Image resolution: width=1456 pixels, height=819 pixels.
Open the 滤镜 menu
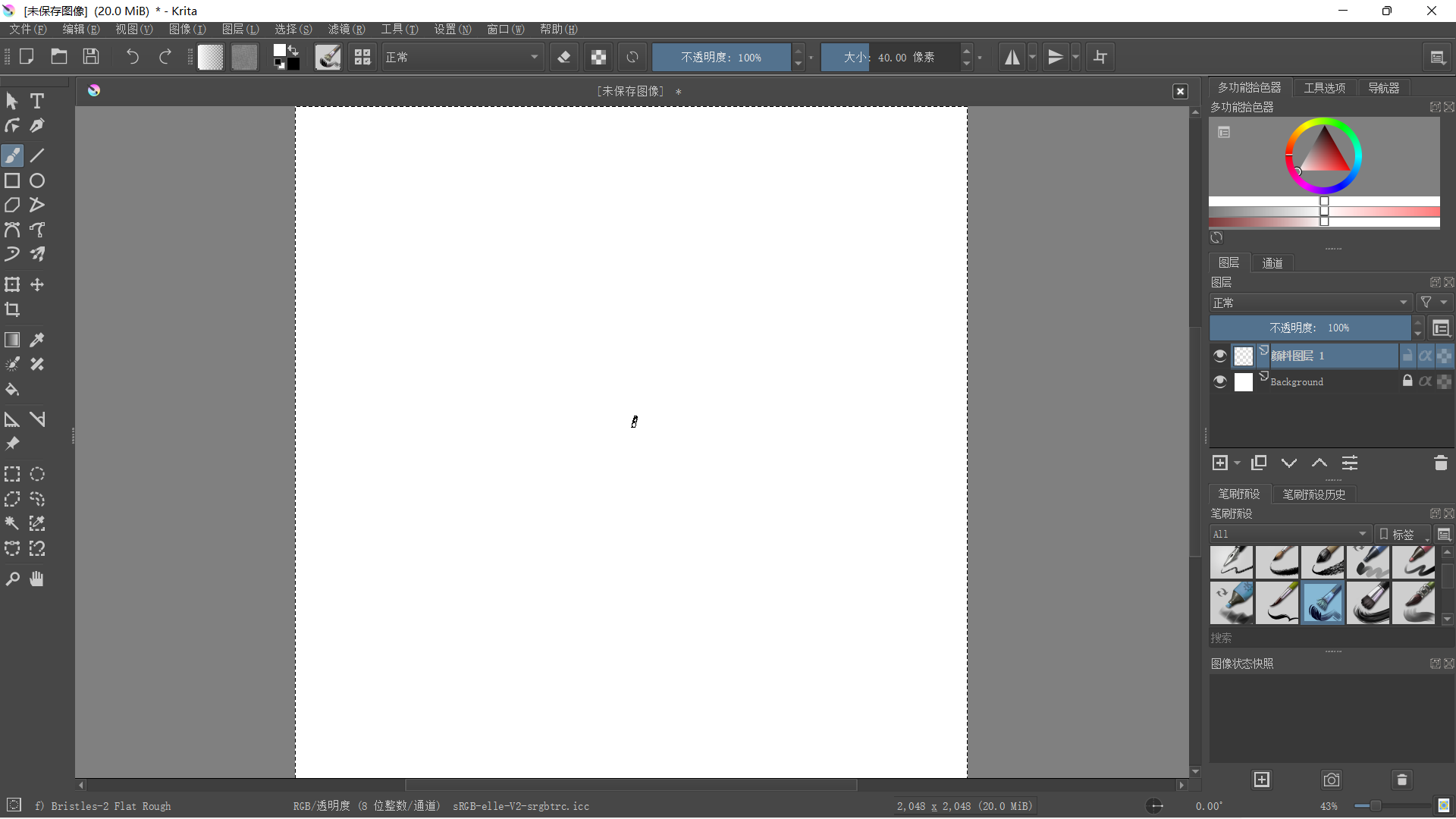tap(346, 29)
